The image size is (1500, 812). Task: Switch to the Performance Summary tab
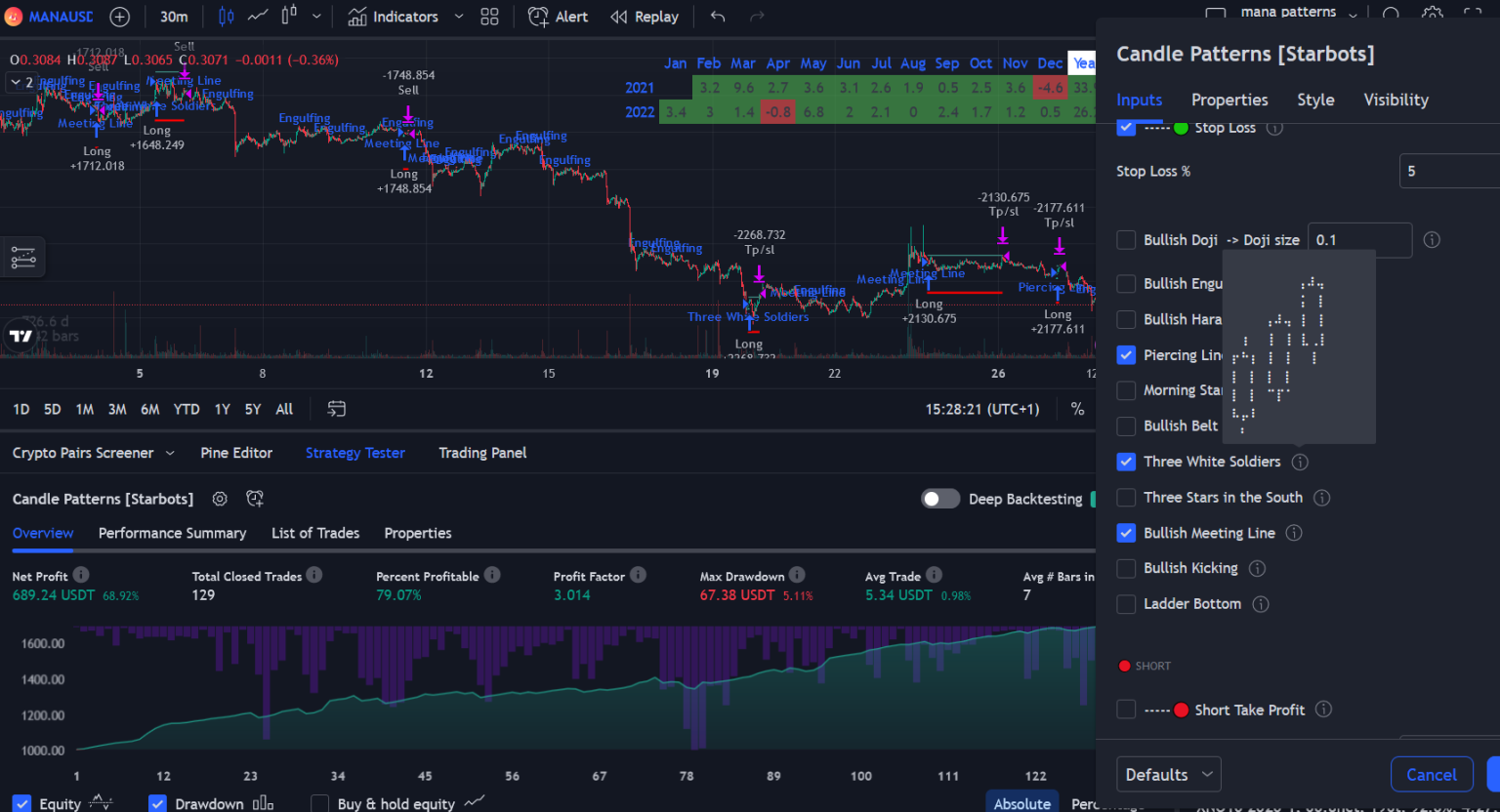pyautogui.click(x=172, y=533)
